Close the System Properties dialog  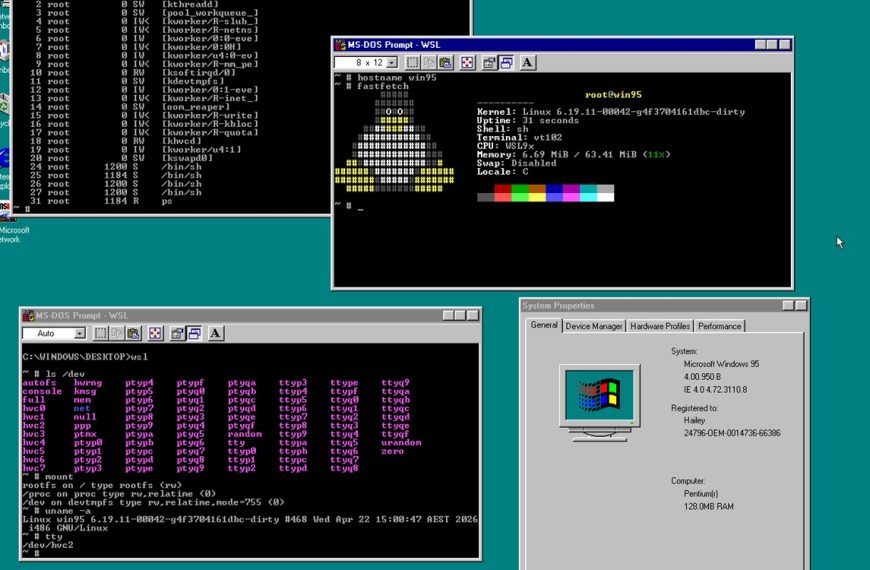tap(801, 306)
